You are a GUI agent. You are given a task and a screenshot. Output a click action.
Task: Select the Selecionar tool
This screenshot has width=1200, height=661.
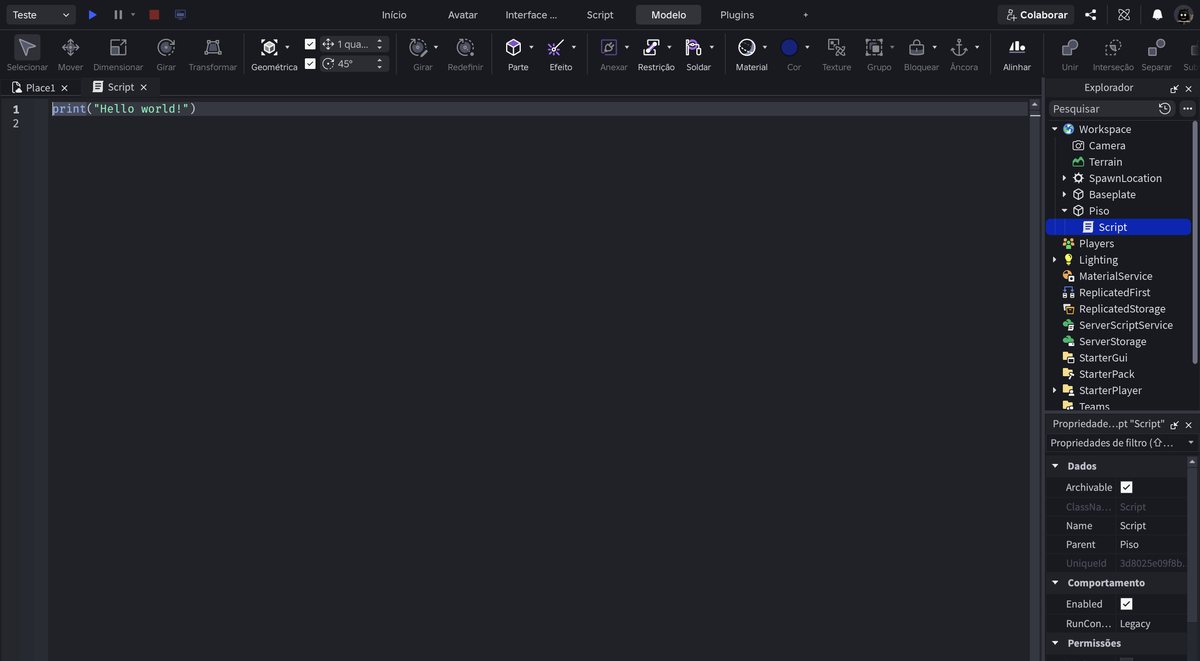pyautogui.click(x=27, y=53)
